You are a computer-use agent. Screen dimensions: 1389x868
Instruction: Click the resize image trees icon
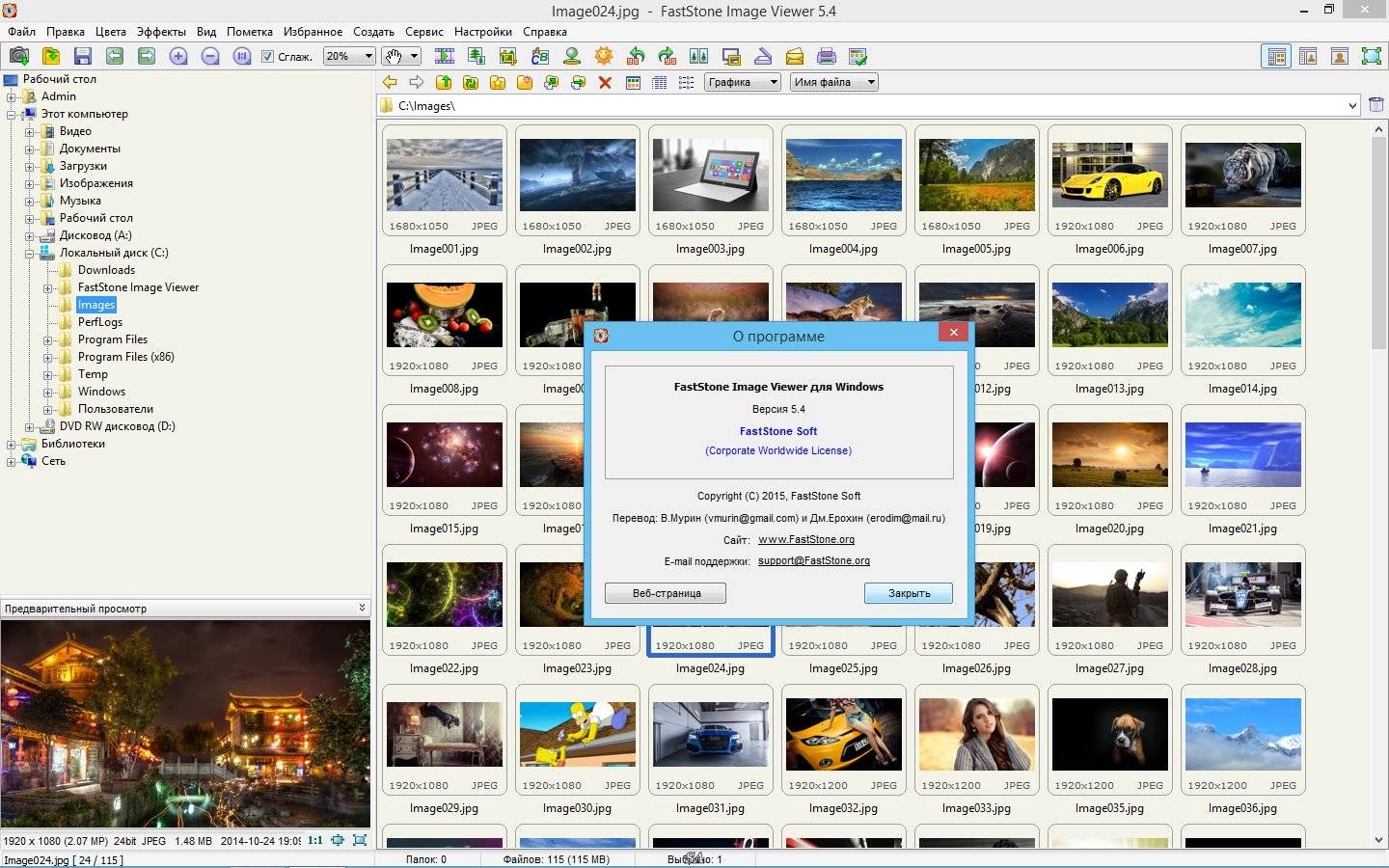coord(477,56)
